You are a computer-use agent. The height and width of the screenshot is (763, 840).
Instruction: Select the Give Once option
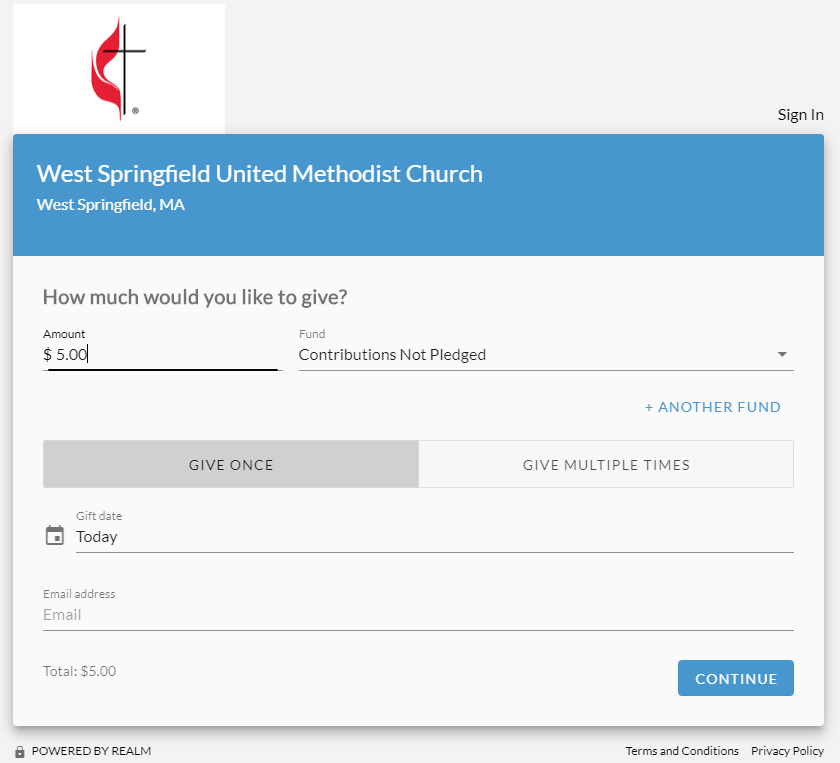[x=231, y=465]
